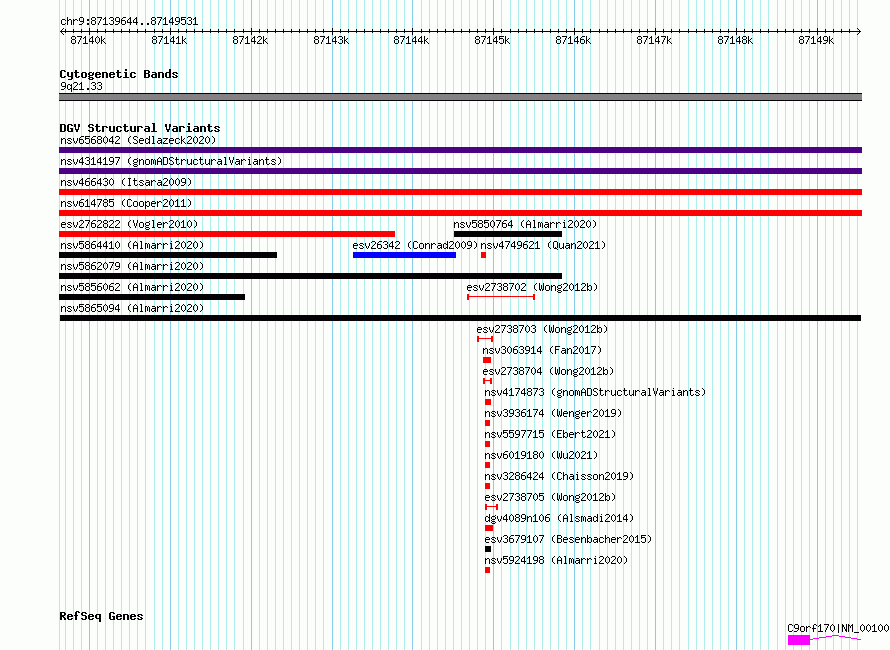Click nsv5856062 (Almarri2020) label
Viewport: 890px width, 650px height.
[132, 287]
